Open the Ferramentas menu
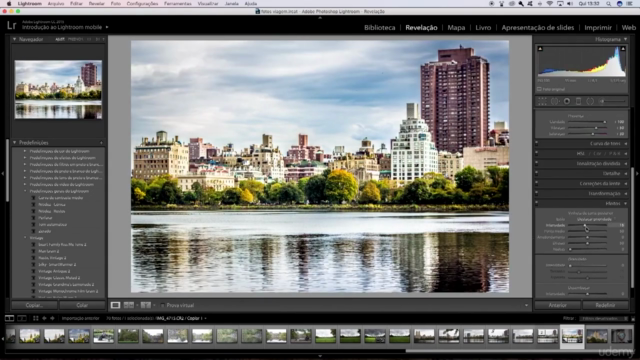This screenshot has height=360, width=640. pyautogui.click(x=178, y=4)
